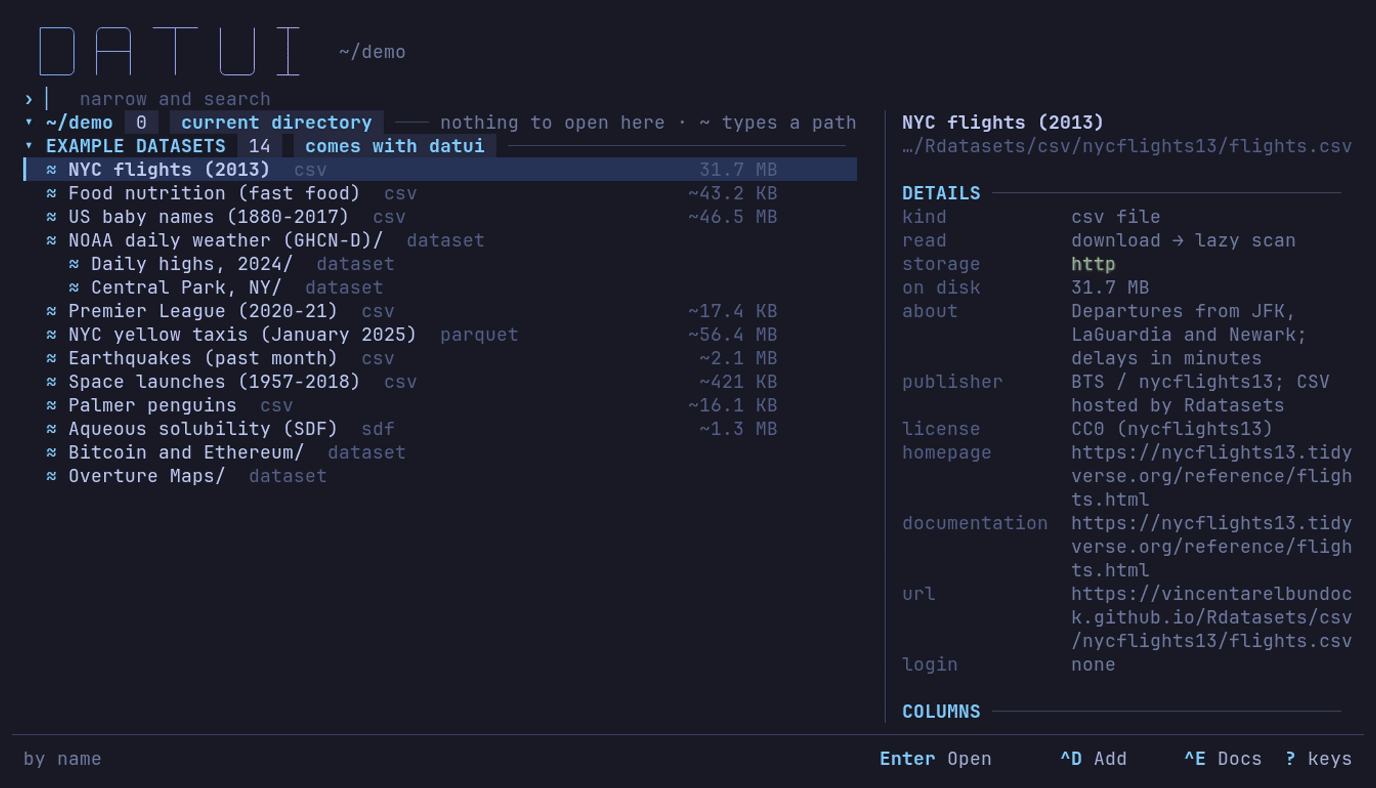Select Central Park, NY/ dataset
Viewport: 1376px width, 788px height.
(440, 288)
